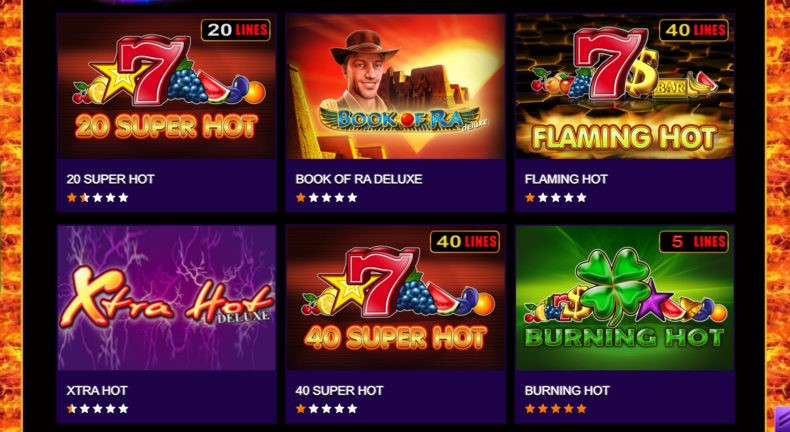
Task: Launch the Flaming Hot game image
Action: [625, 86]
